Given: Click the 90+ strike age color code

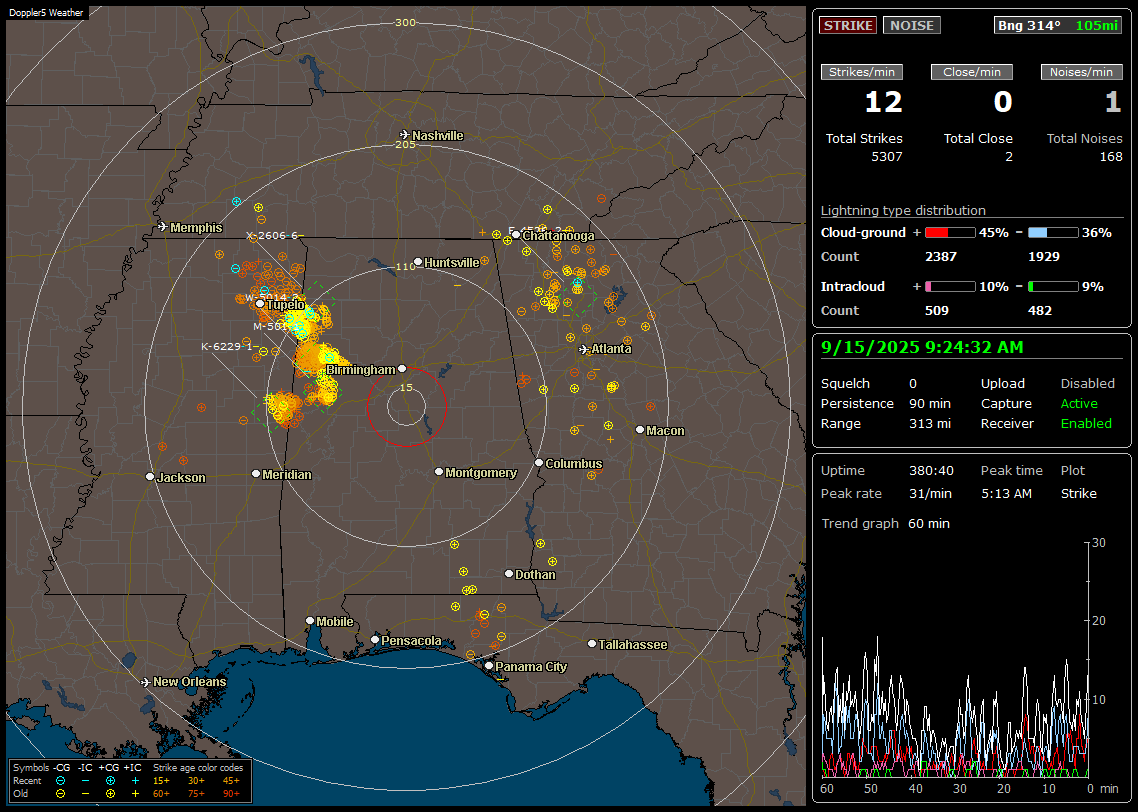Looking at the screenshot, I should pyautogui.click(x=231, y=794).
